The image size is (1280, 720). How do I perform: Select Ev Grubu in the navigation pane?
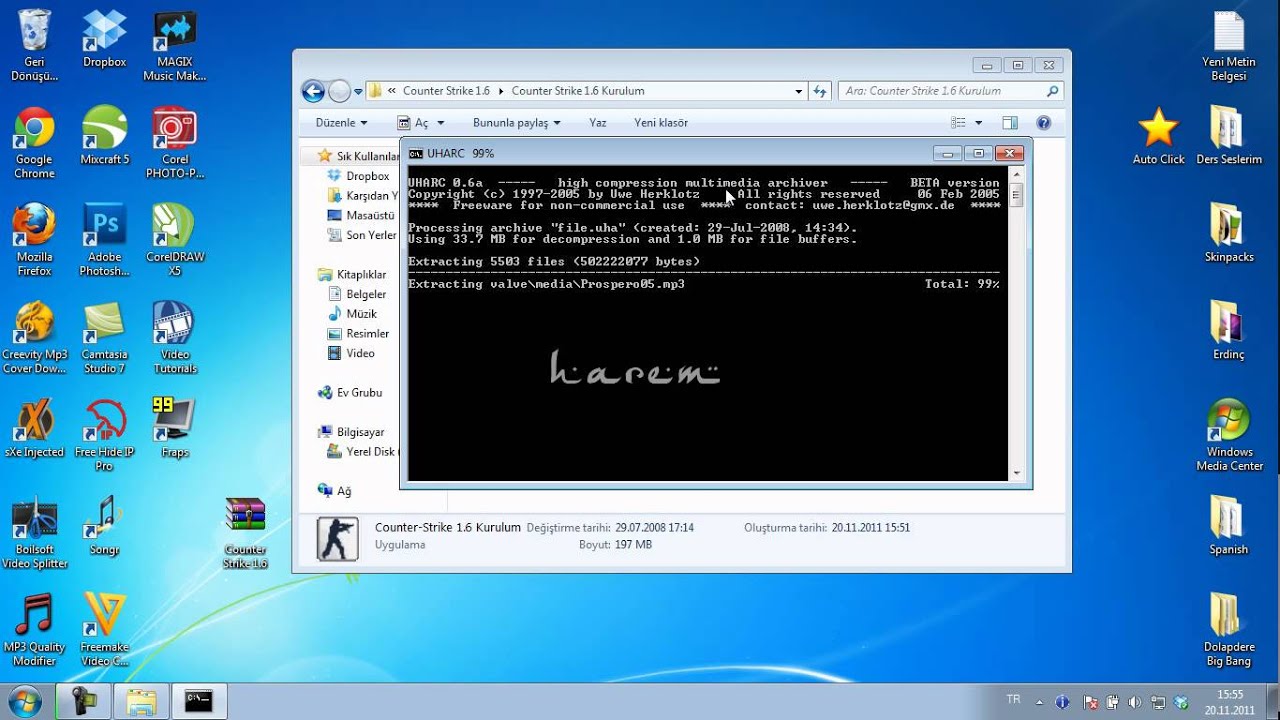pos(350,393)
